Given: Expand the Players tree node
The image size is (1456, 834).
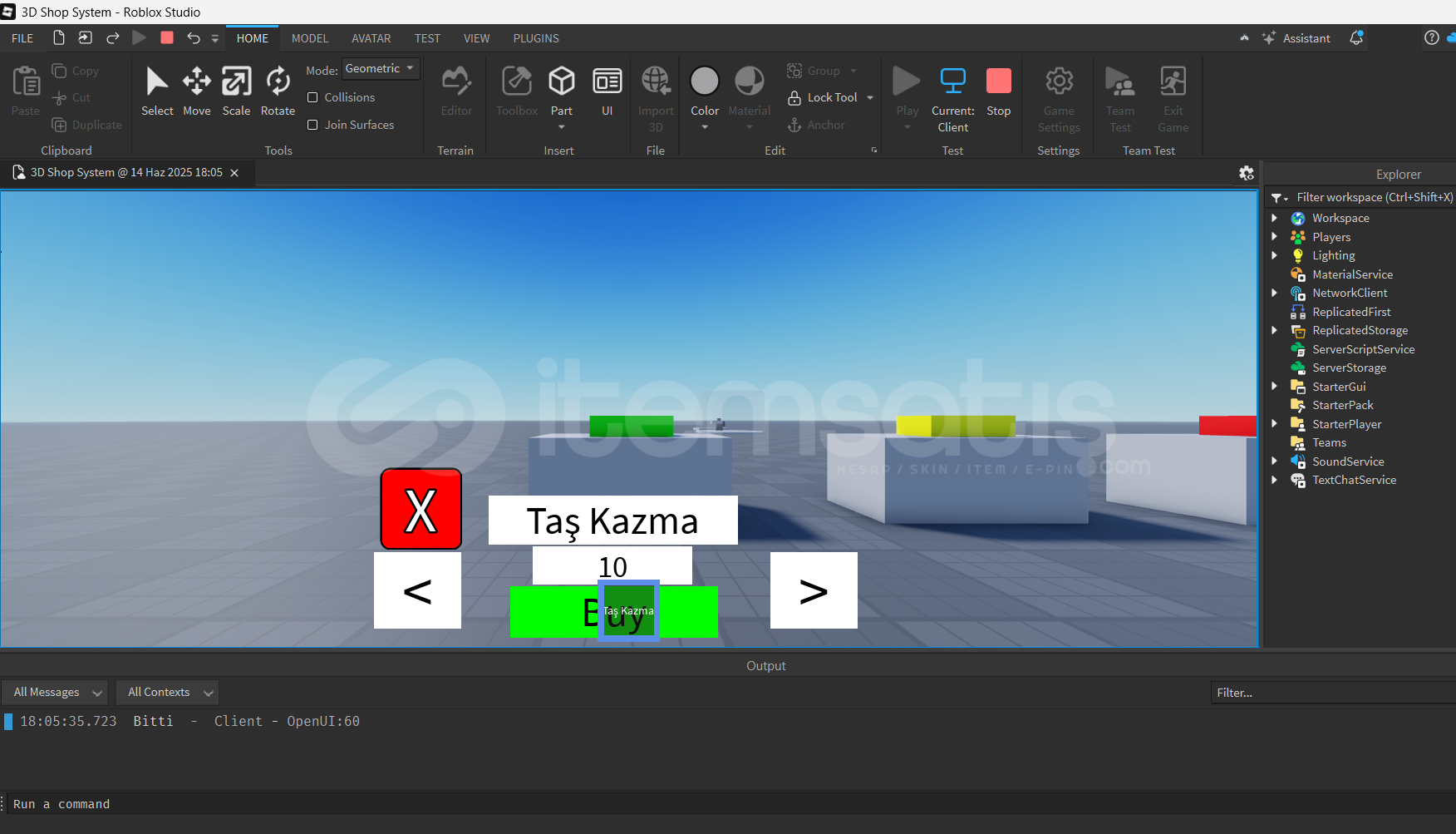Looking at the screenshot, I should (x=1274, y=237).
